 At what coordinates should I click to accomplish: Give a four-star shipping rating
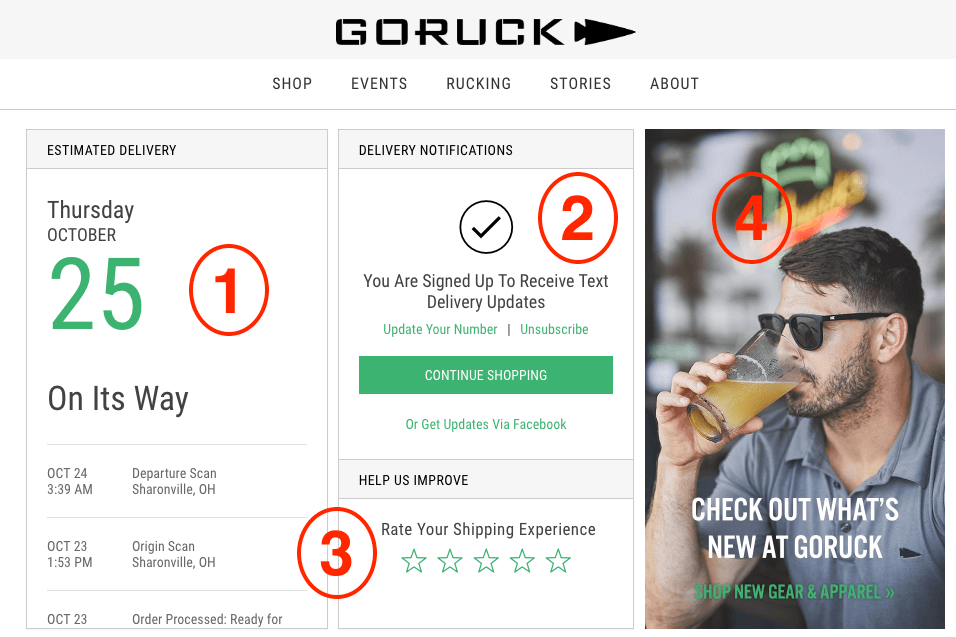click(522, 561)
